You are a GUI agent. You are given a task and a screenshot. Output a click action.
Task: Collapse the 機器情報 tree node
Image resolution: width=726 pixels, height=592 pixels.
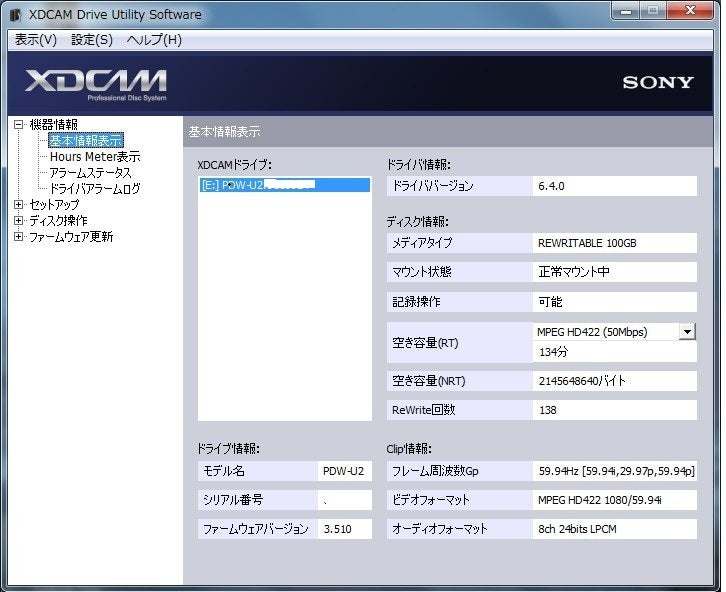[19, 125]
